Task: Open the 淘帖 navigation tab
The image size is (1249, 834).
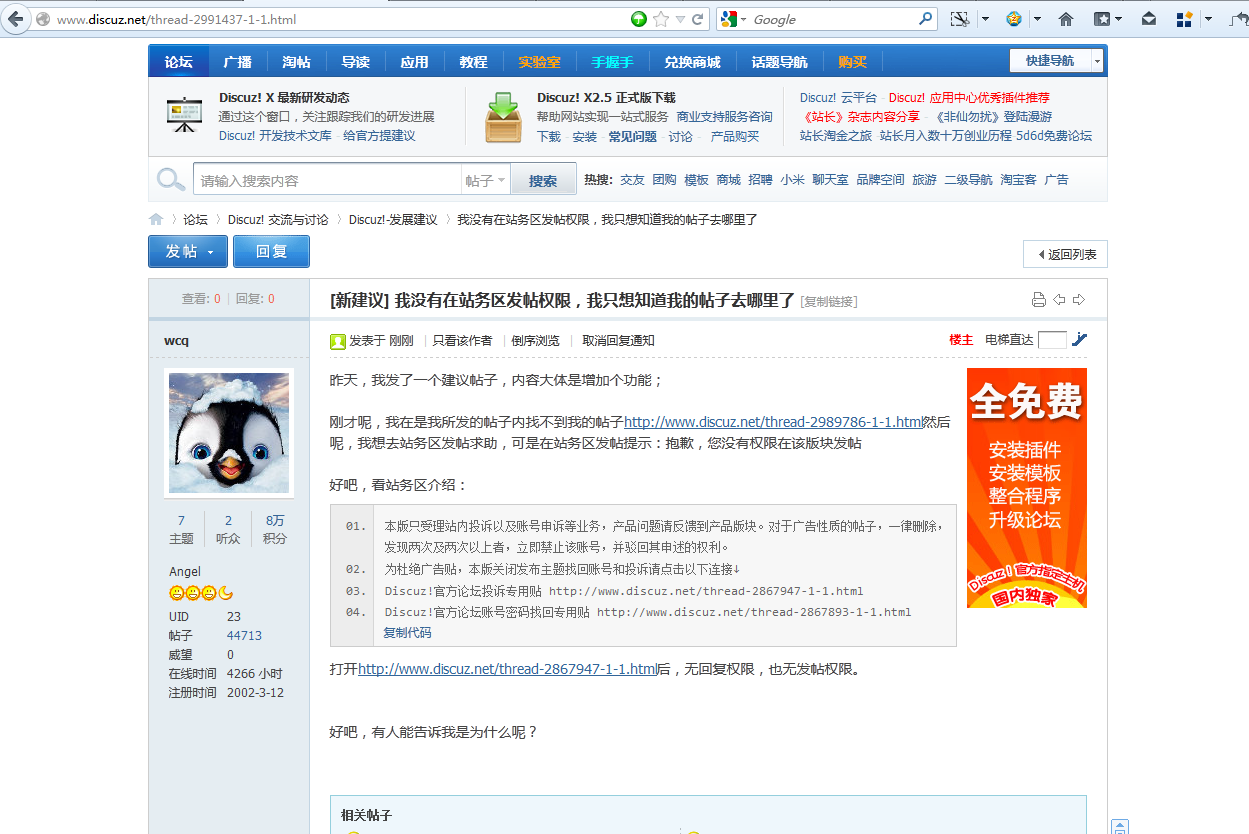Action: pyautogui.click(x=297, y=62)
